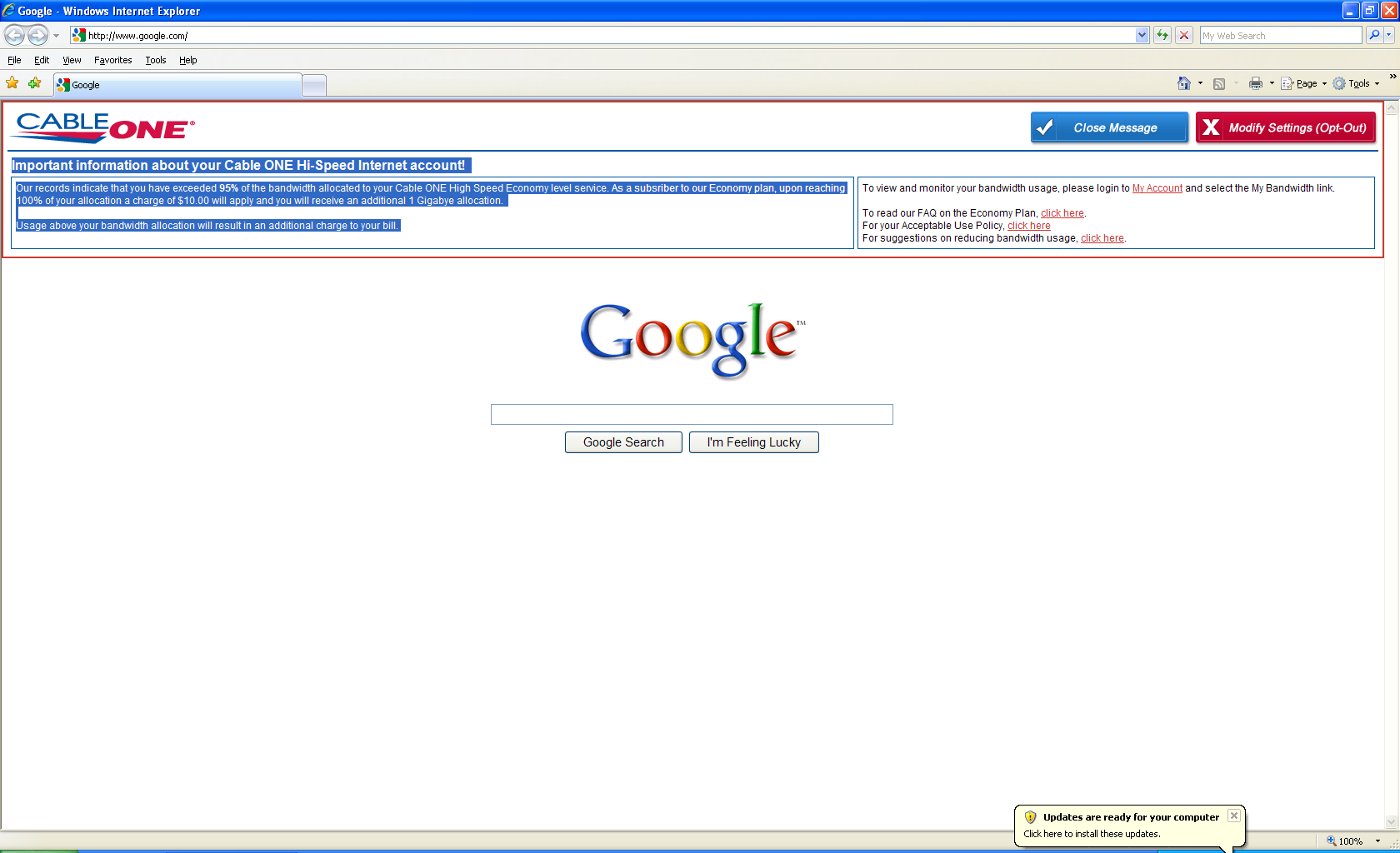
Task: Open recent pages dropdown beside navigation arrows
Action: (x=57, y=36)
